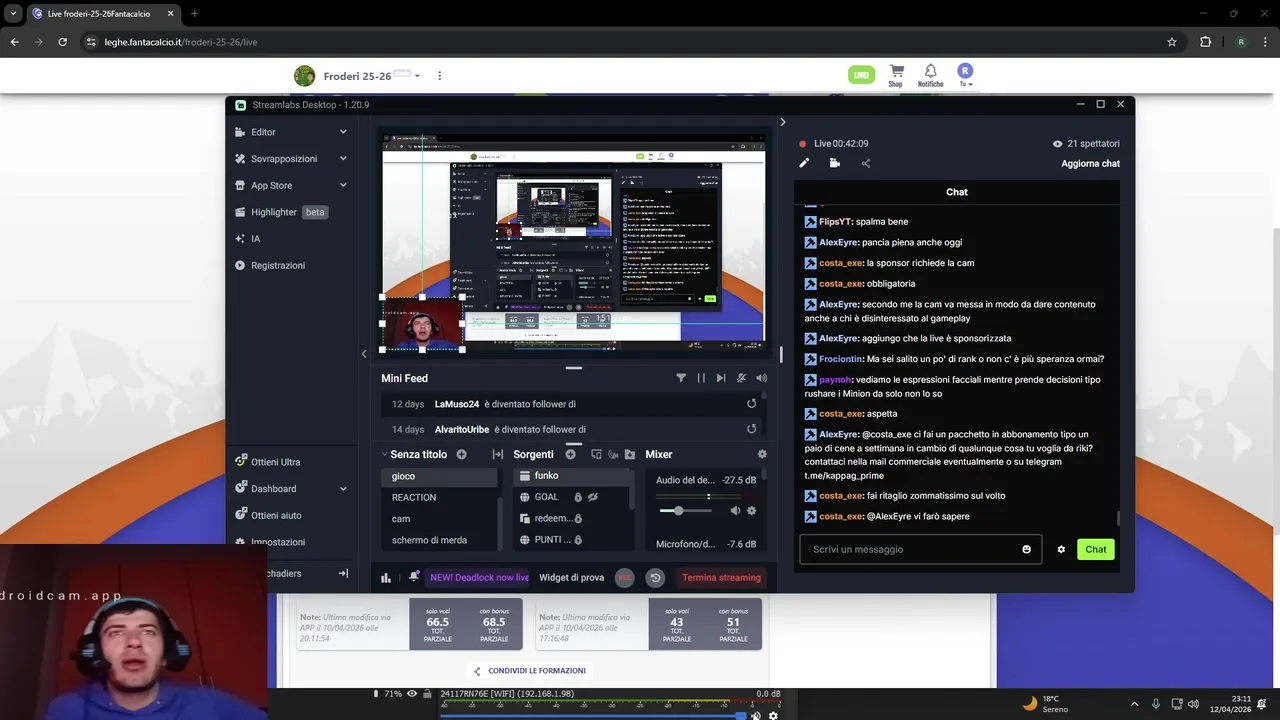Bookmark this page with star icon

(1172, 42)
